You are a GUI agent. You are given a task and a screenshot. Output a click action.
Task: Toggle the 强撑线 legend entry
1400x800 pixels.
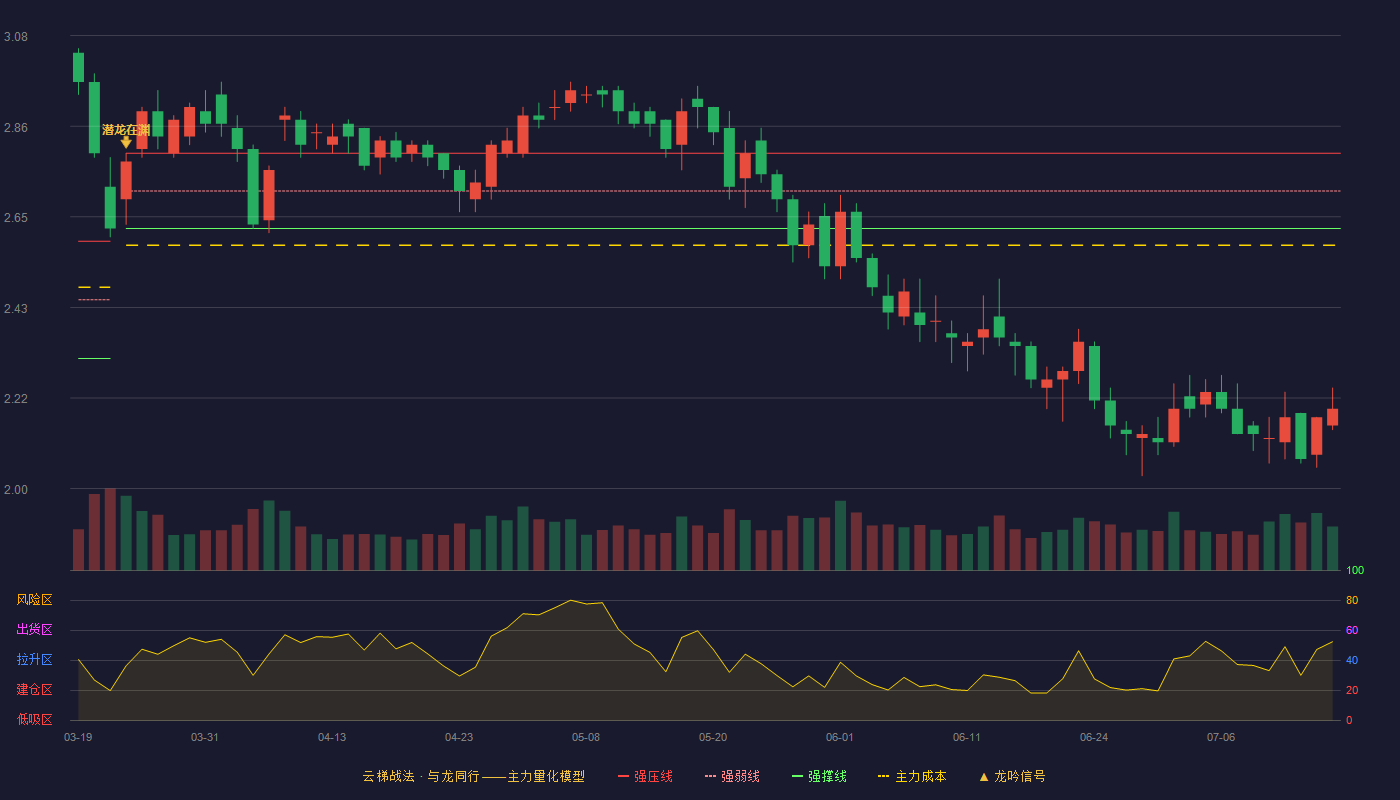pyautogui.click(x=819, y=776)
